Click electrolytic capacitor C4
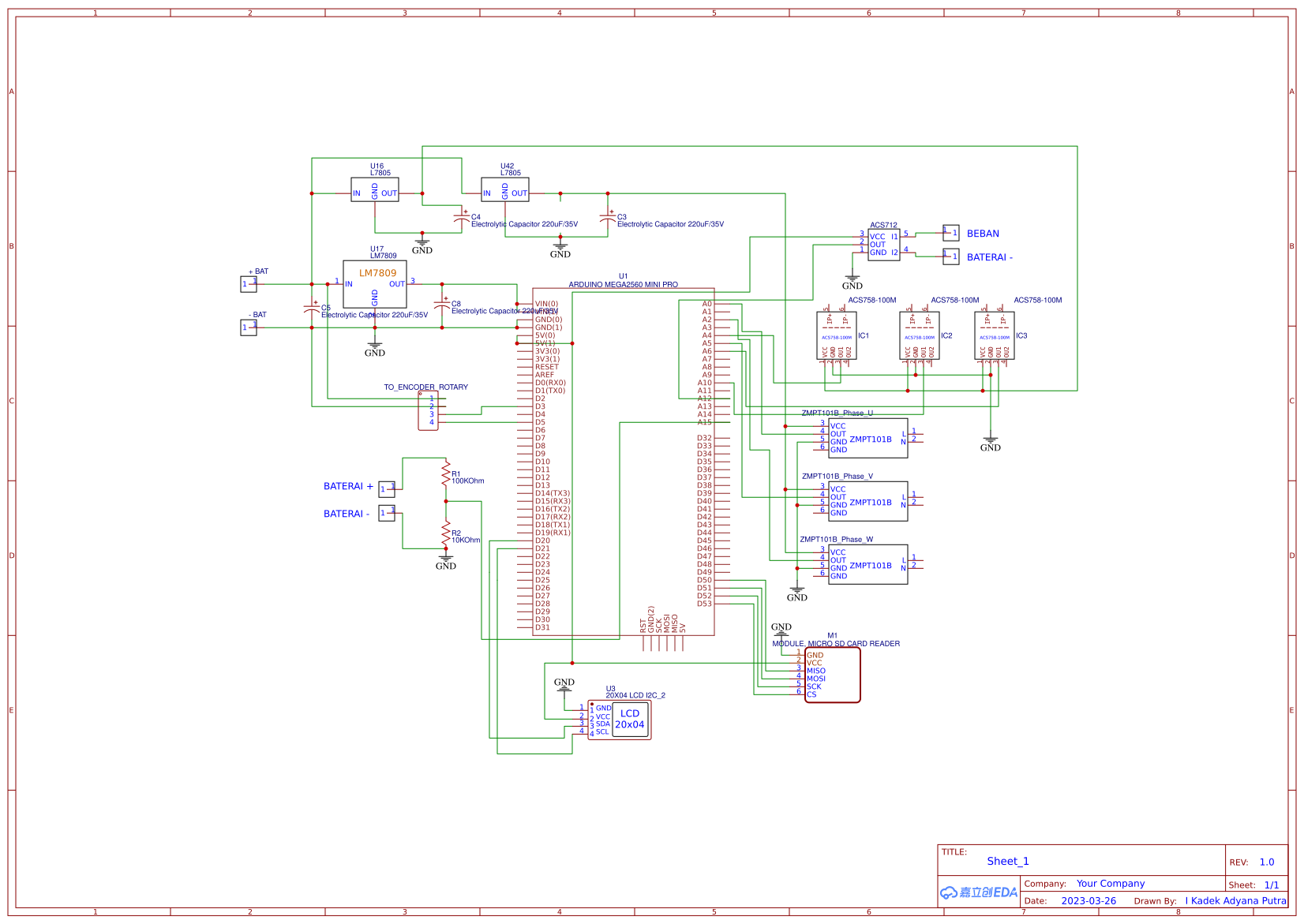The height and width of the screenshot is (924, 1304). [x=462, y=215]
